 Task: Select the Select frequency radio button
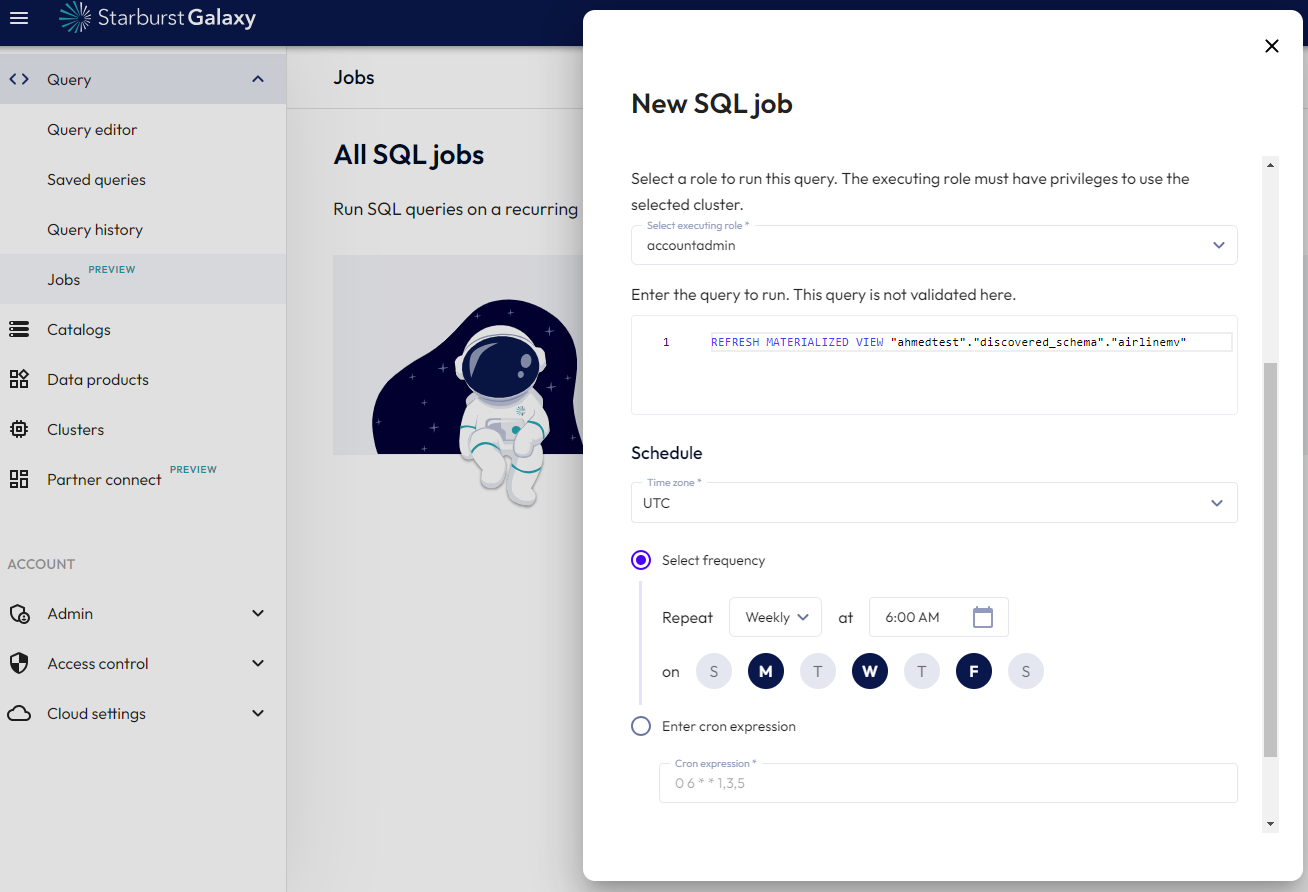[x=641, y=560]
